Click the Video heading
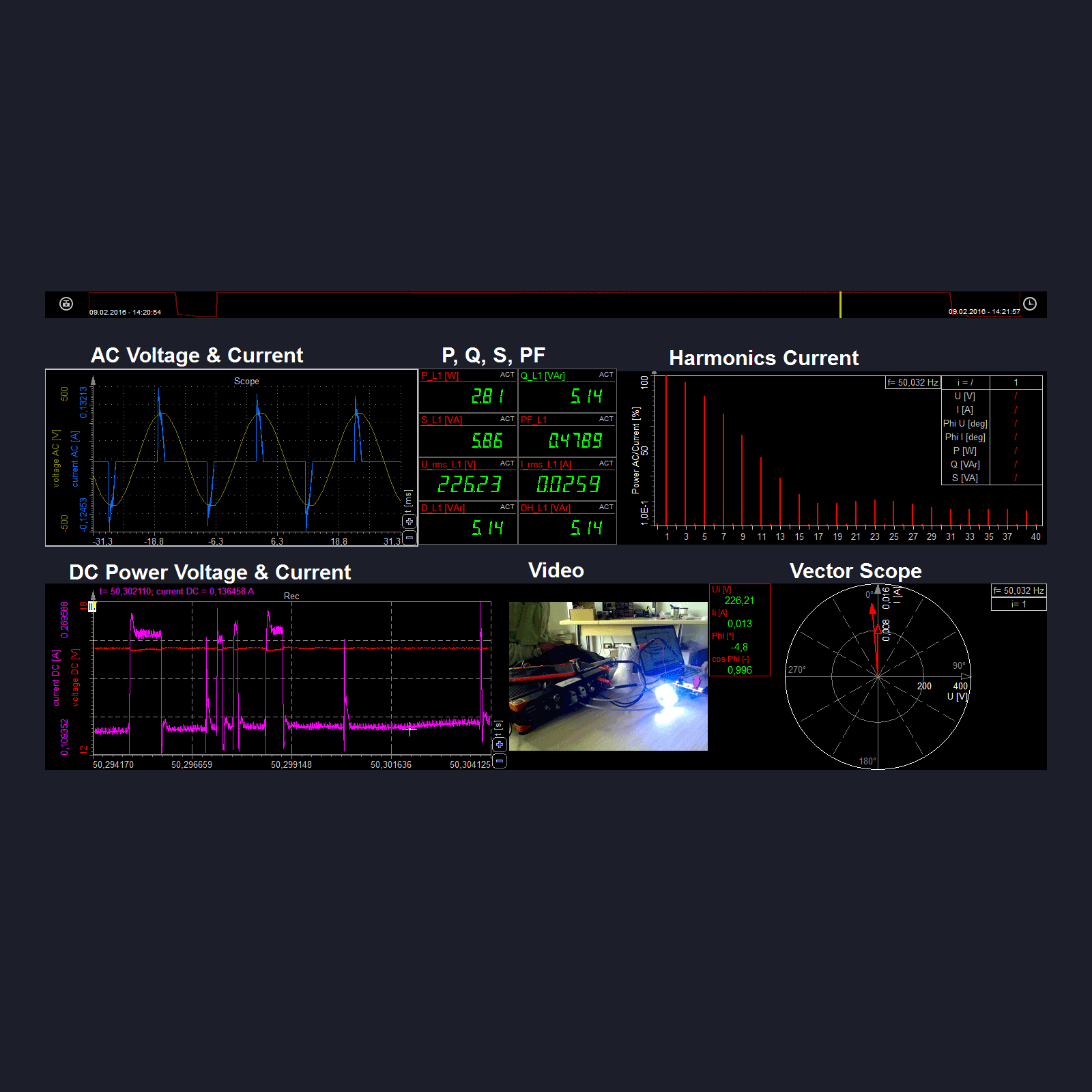This screenshot has height=1092, width=1092. 556,571
